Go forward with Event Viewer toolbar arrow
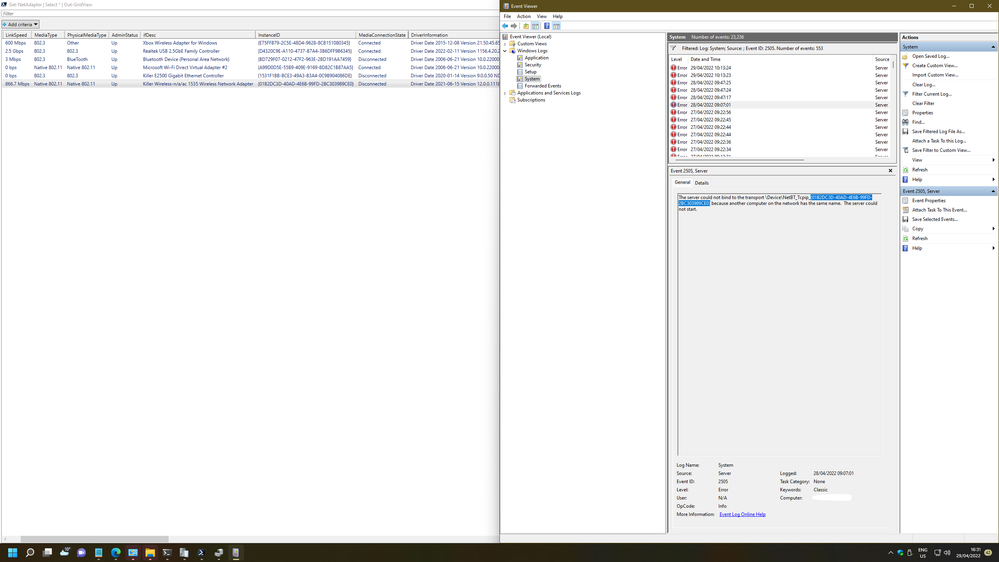Screen dimensions: 999x562 514,26
